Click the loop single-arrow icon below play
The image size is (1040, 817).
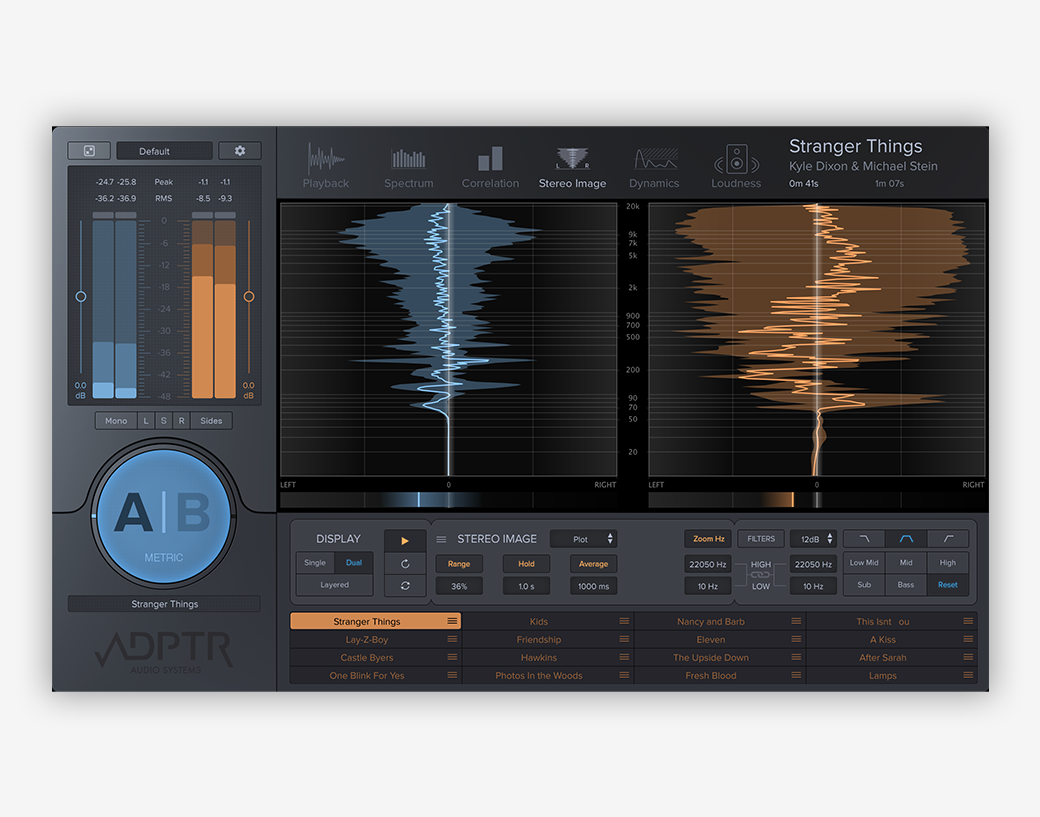click(405, 564)
